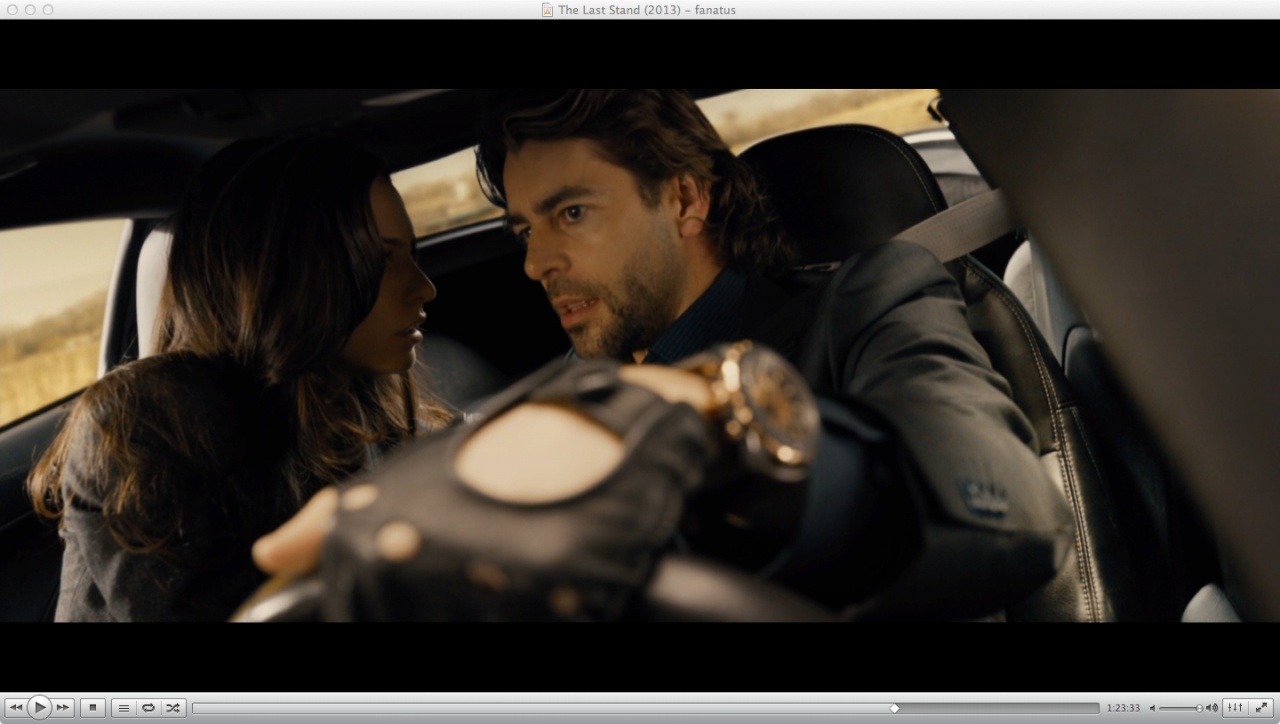Viewport: 1280px width, 724px height.
Task: Click the document proxy icon in title bar
Action: tap(547, 10)
